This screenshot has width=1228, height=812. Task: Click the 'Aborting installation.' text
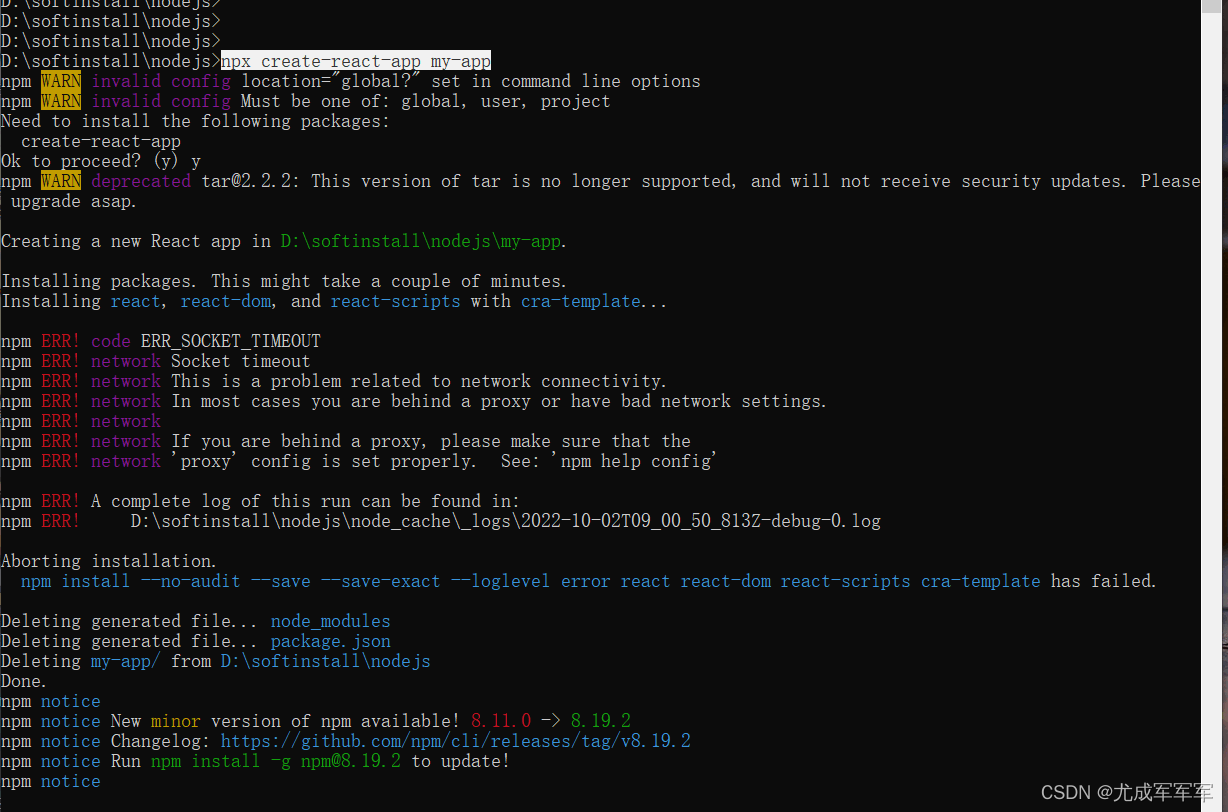[x=109, y=561]
